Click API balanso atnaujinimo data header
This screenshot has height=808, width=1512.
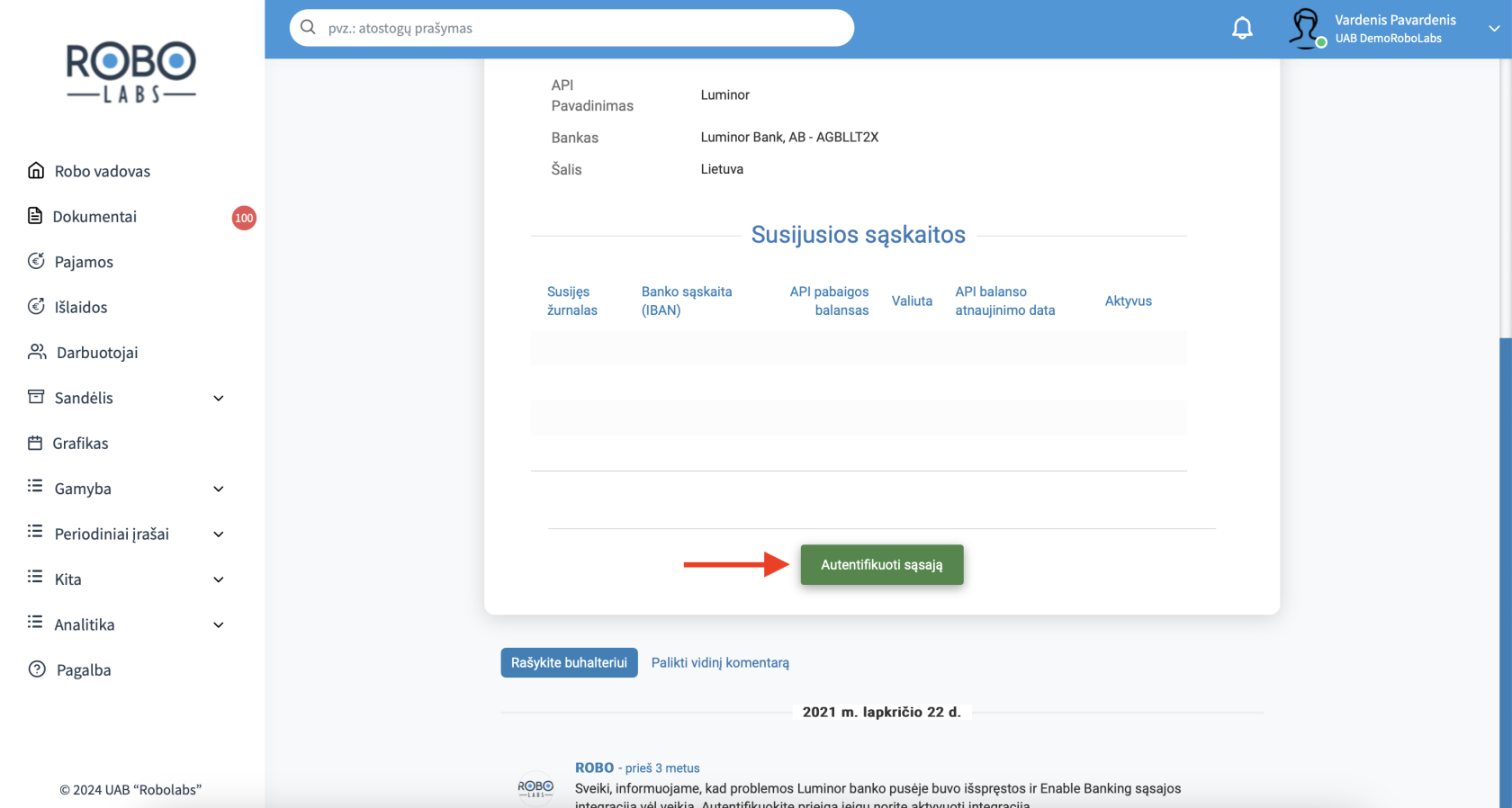[1005, 301]
